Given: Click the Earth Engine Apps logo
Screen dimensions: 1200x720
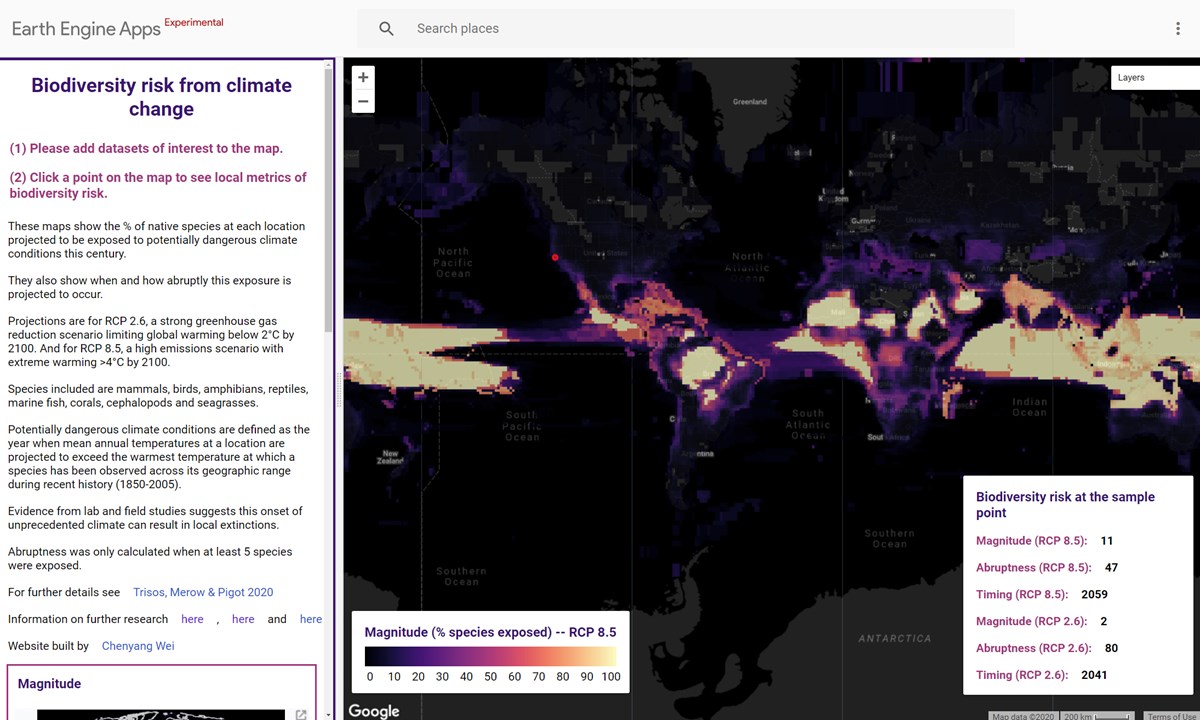Looking at the screenshot, I should (86, 29).
